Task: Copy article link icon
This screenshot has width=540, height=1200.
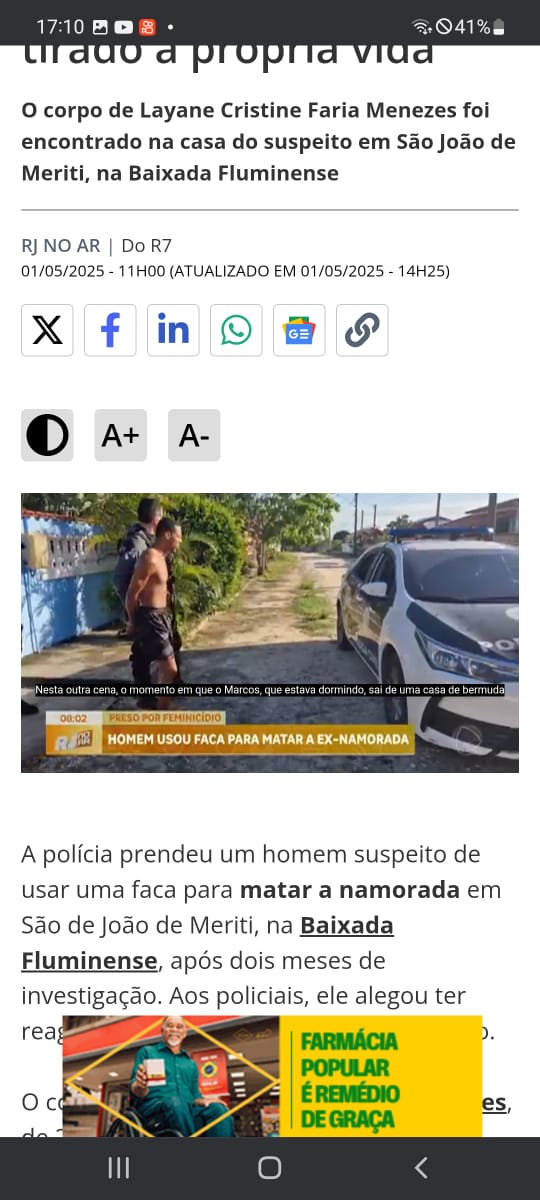Action: point(362,330)
